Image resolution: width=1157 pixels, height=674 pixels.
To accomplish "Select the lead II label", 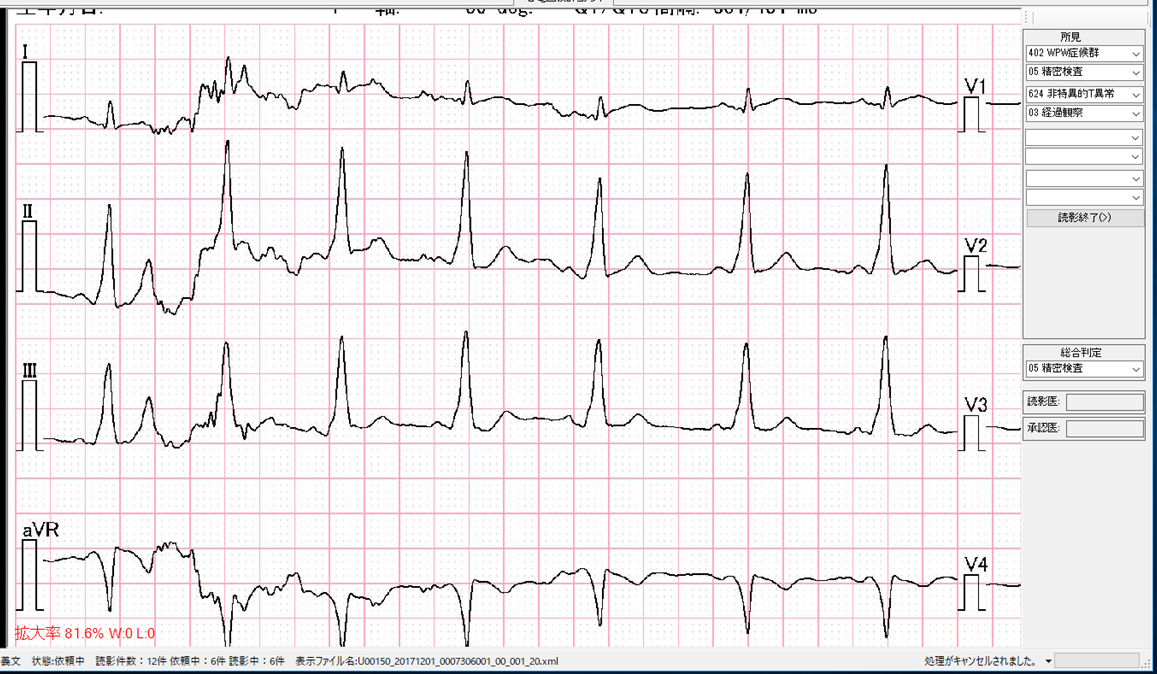I will click(x=28, y=211).
